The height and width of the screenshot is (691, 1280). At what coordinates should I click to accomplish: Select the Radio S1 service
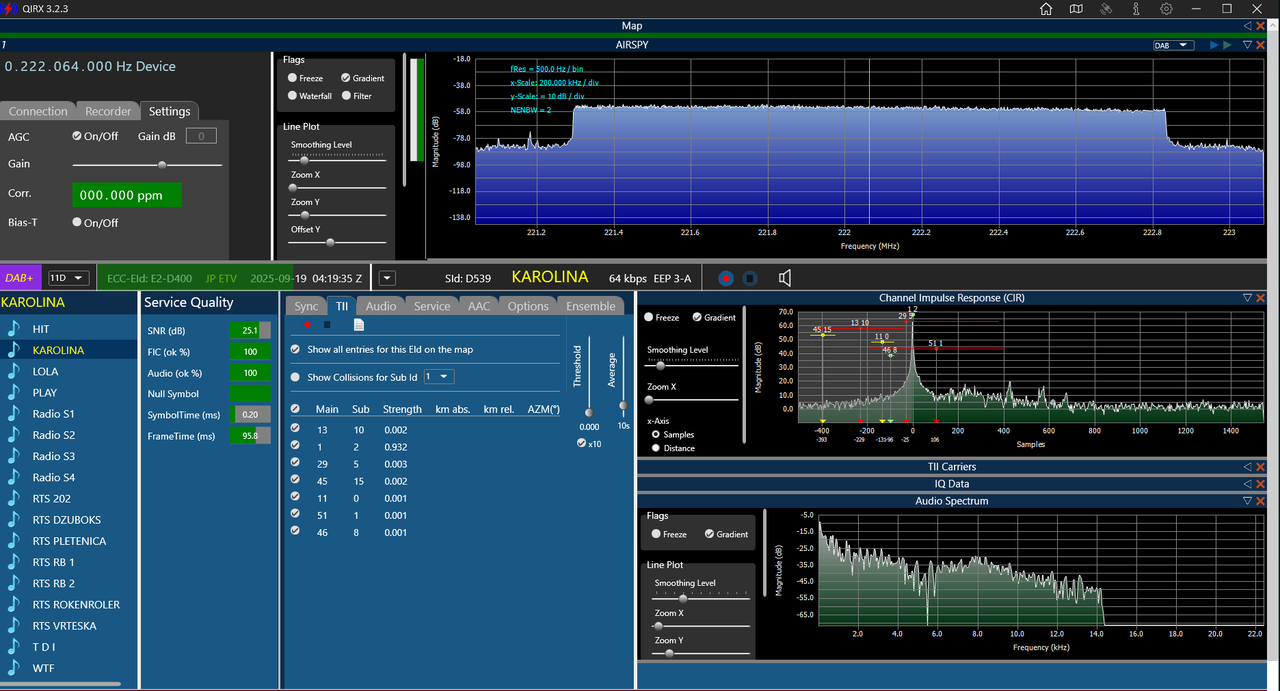tap(53, 413)
